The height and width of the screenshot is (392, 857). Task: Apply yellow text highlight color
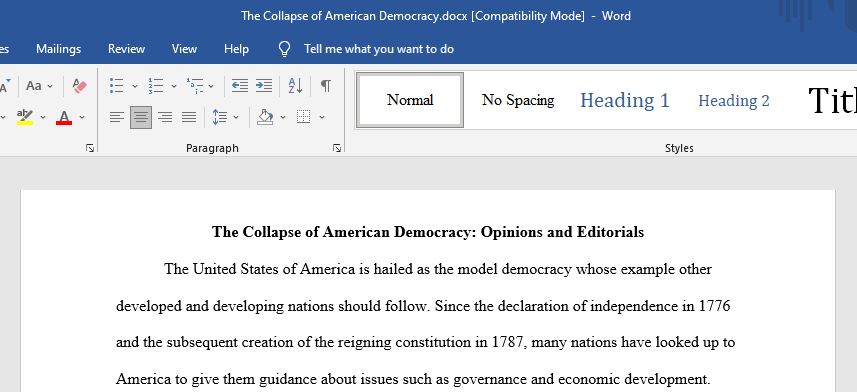coord(25,117)
